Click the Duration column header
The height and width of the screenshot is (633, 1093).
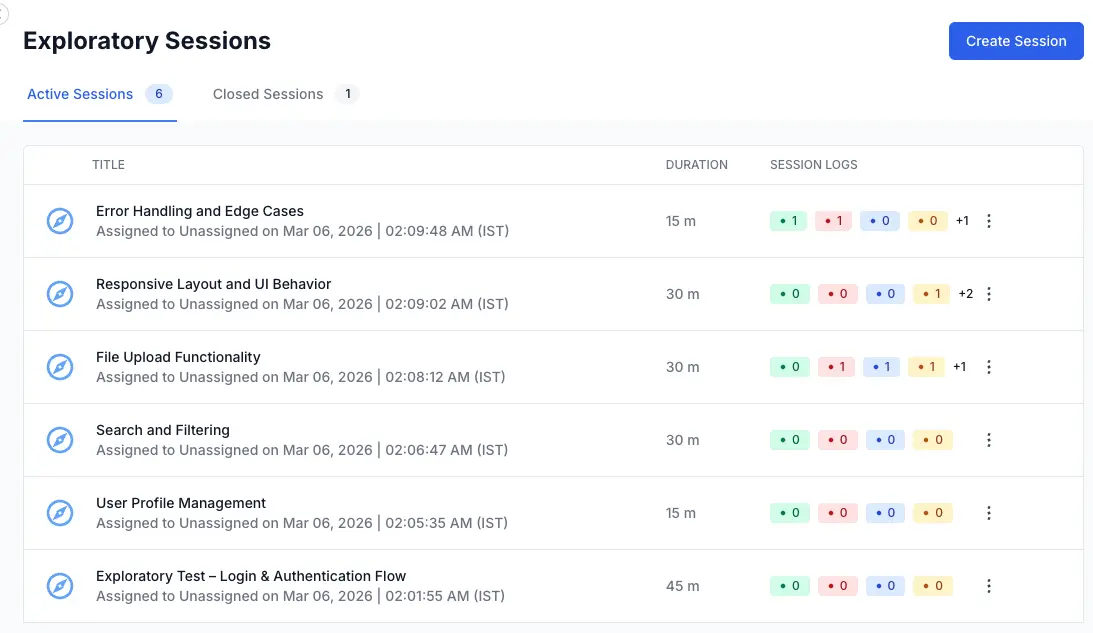coord(696,165)
